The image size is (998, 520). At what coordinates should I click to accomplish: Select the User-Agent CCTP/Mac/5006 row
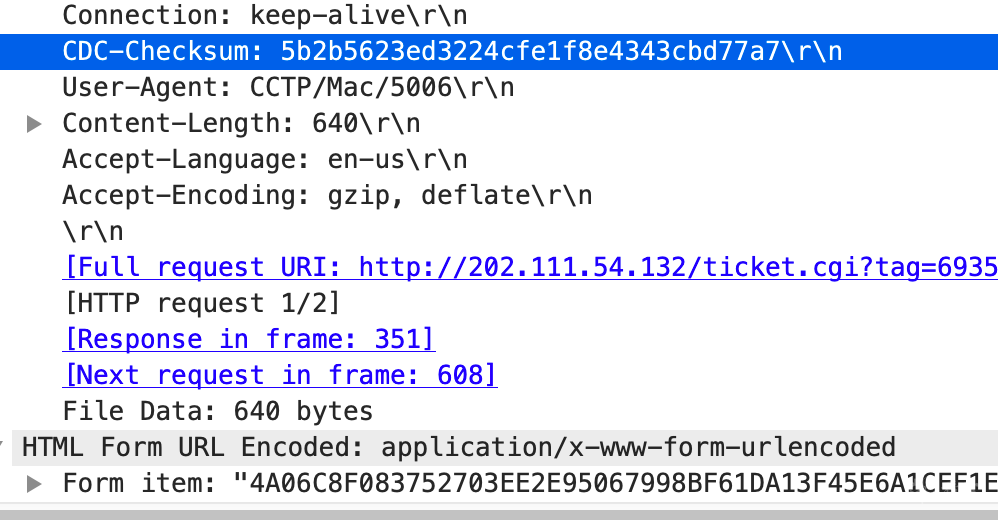pyautogui.click(x=288, y=88)
